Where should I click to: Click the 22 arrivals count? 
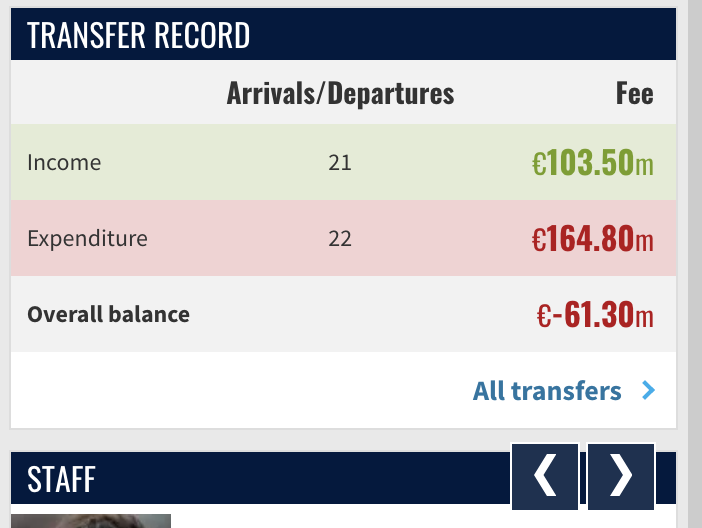coord(340,238)
